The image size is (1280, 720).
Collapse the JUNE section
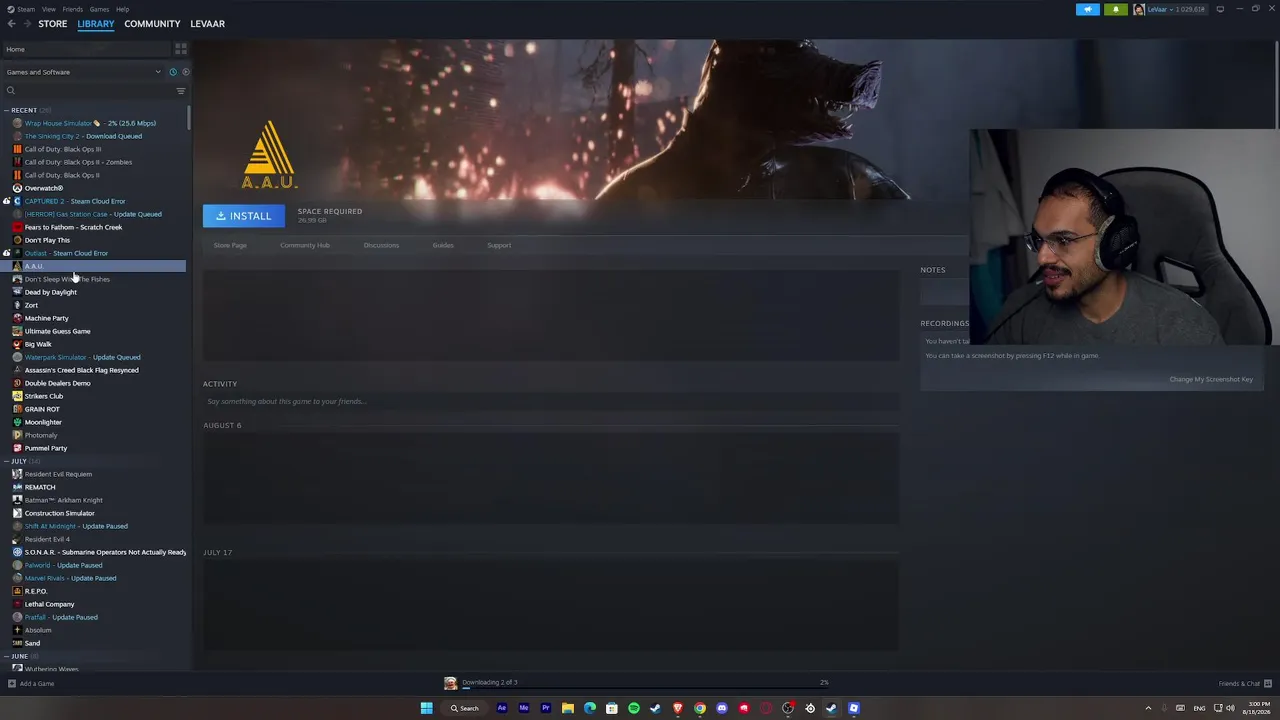point(7,656)
